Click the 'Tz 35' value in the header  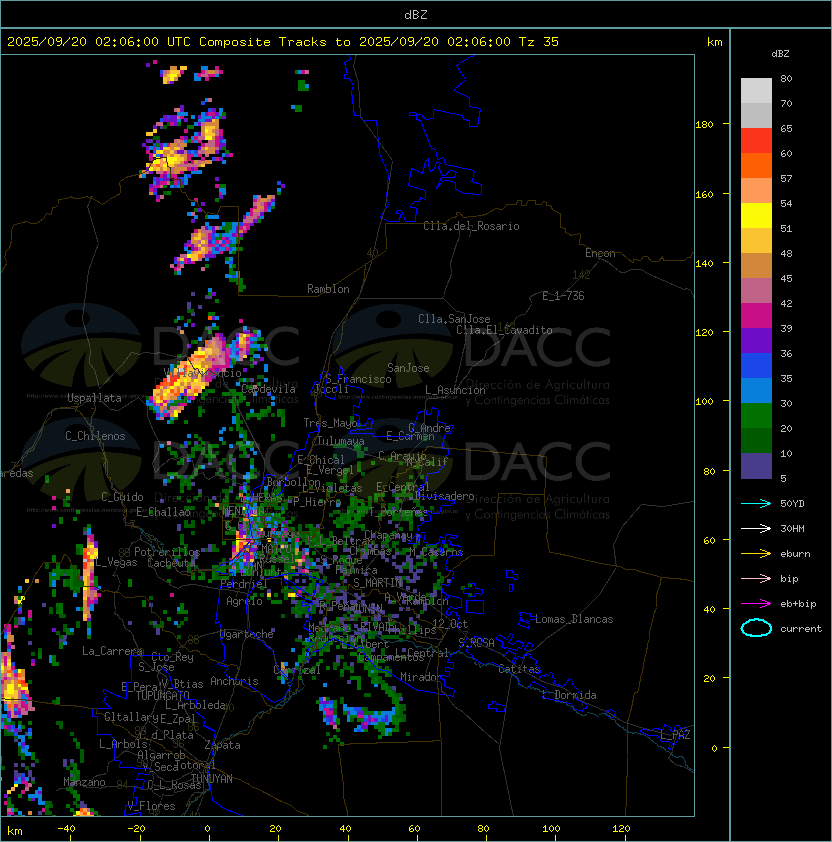pos(539,42)
